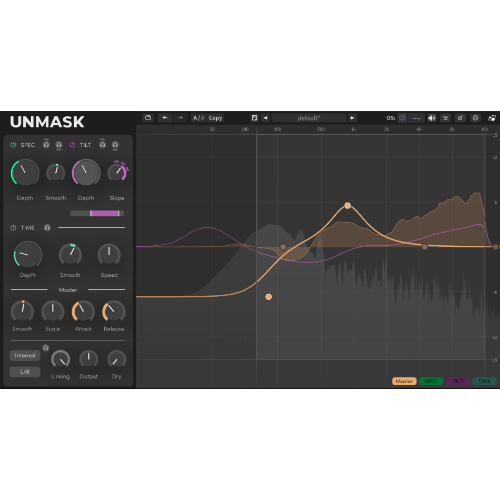Select the orange peak node on curve
The width and height of the screenshot is (500, 500).
pos(347,206)
